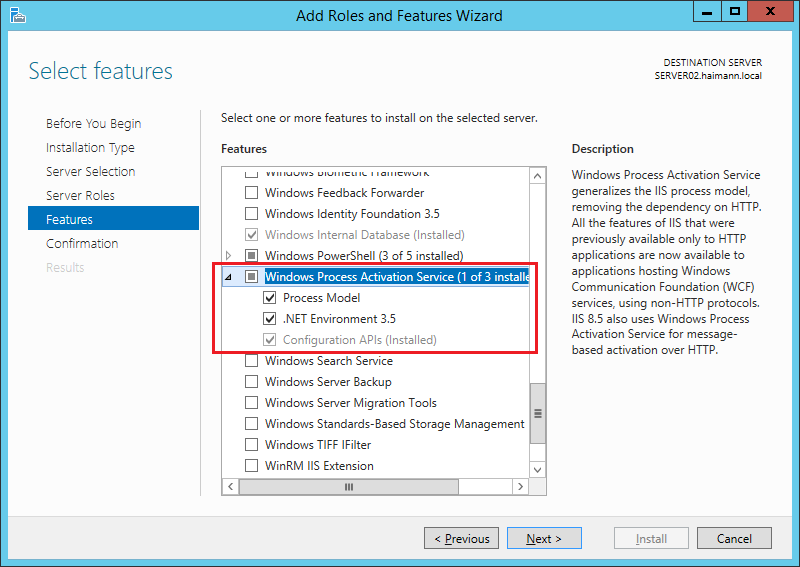Uncheck the Process Model checkbox

(269, 298)
